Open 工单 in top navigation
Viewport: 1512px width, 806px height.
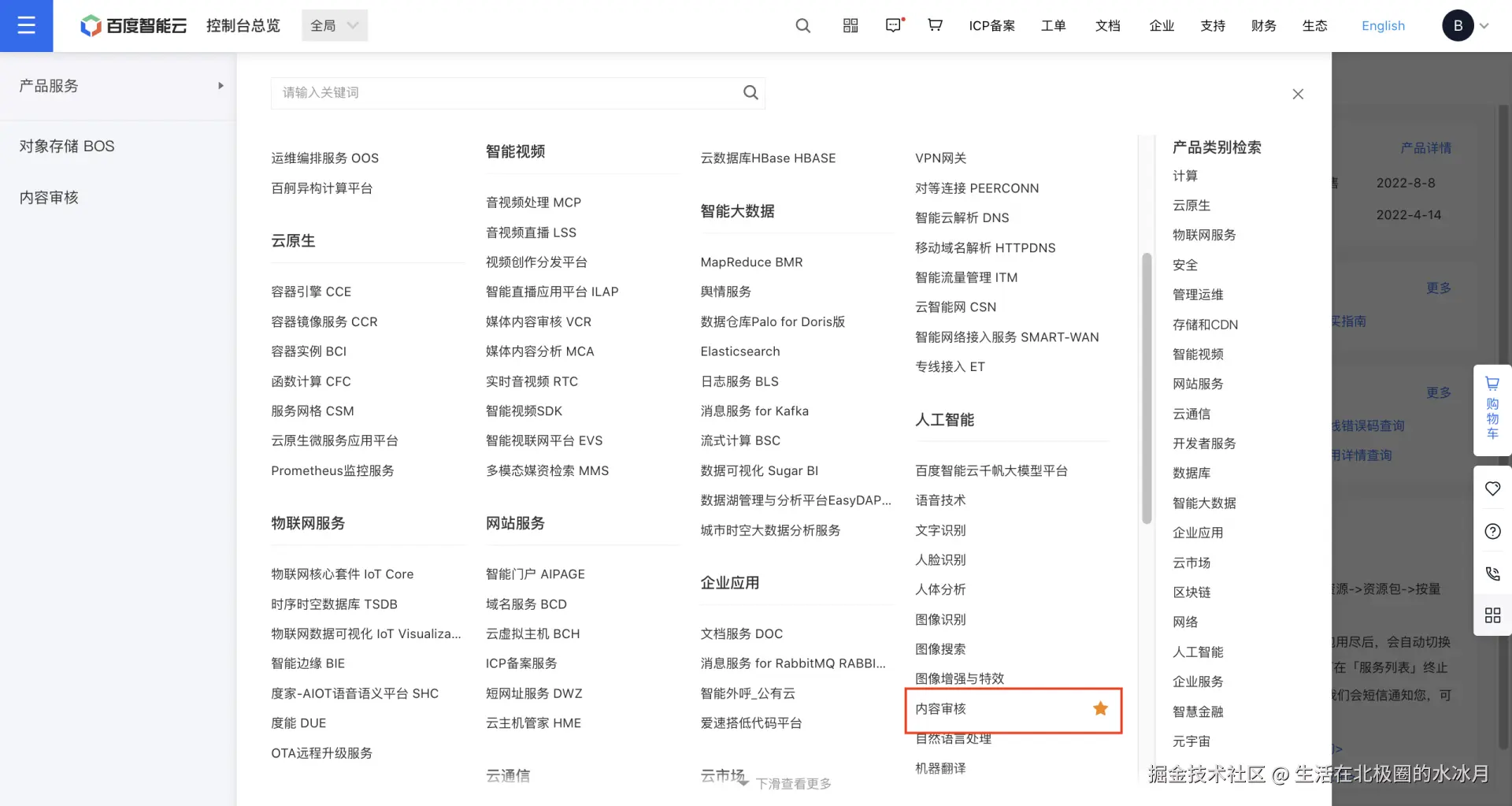(1053, 26)
